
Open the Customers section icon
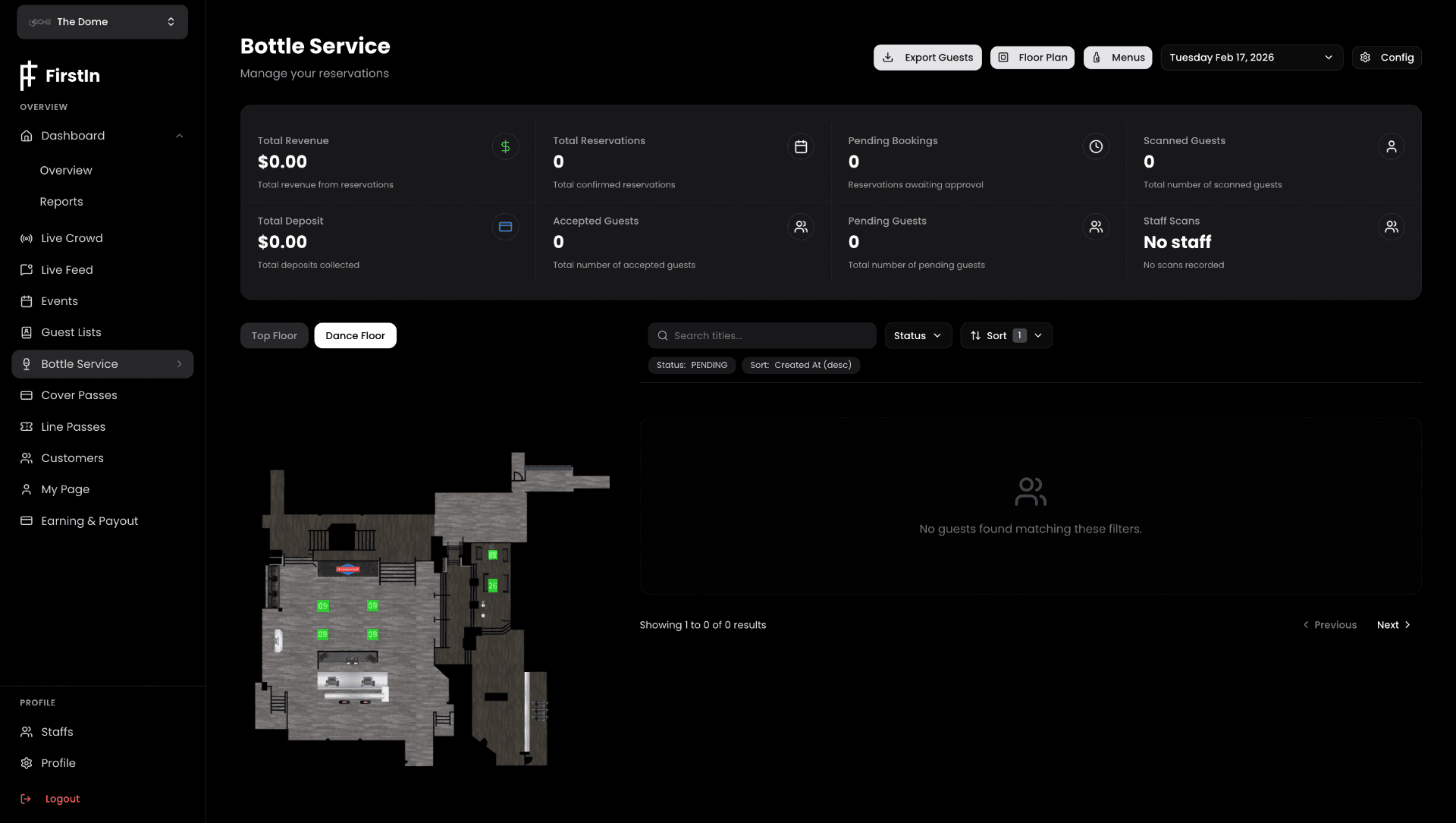pos(27,457)
